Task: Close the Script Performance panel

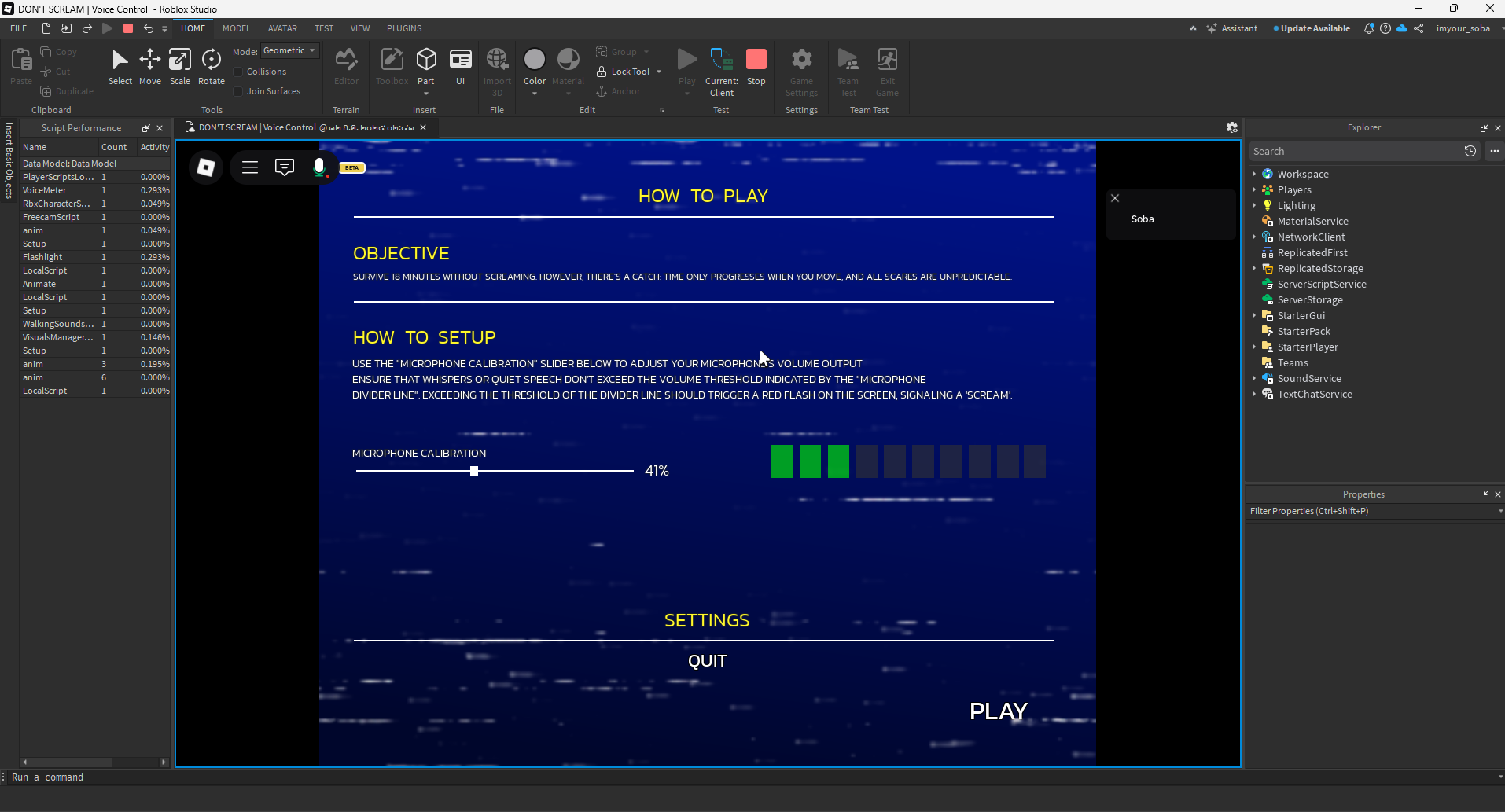Action: (x=160, y=128)
